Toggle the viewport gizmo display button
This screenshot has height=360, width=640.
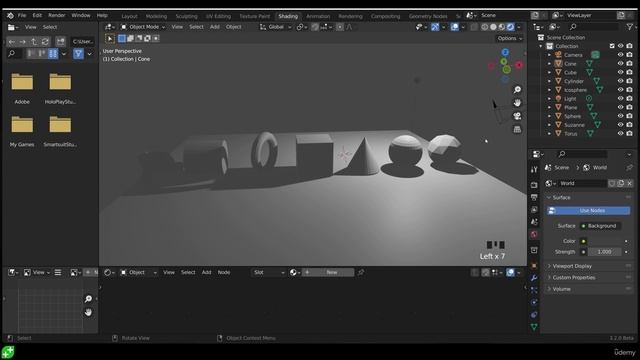[435, 27]
